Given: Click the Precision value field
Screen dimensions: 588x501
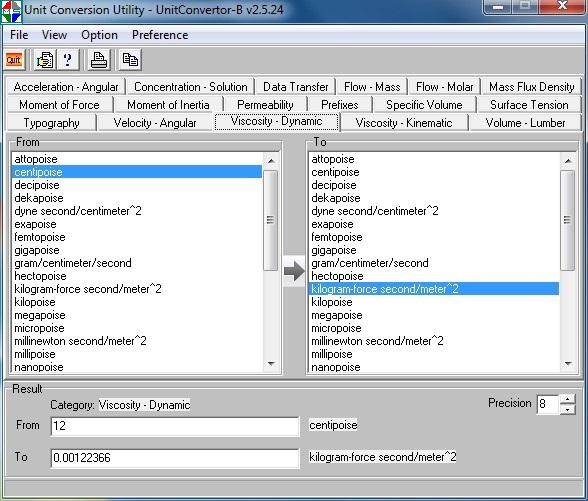Looking at the screenshot, I should (548, 404).
